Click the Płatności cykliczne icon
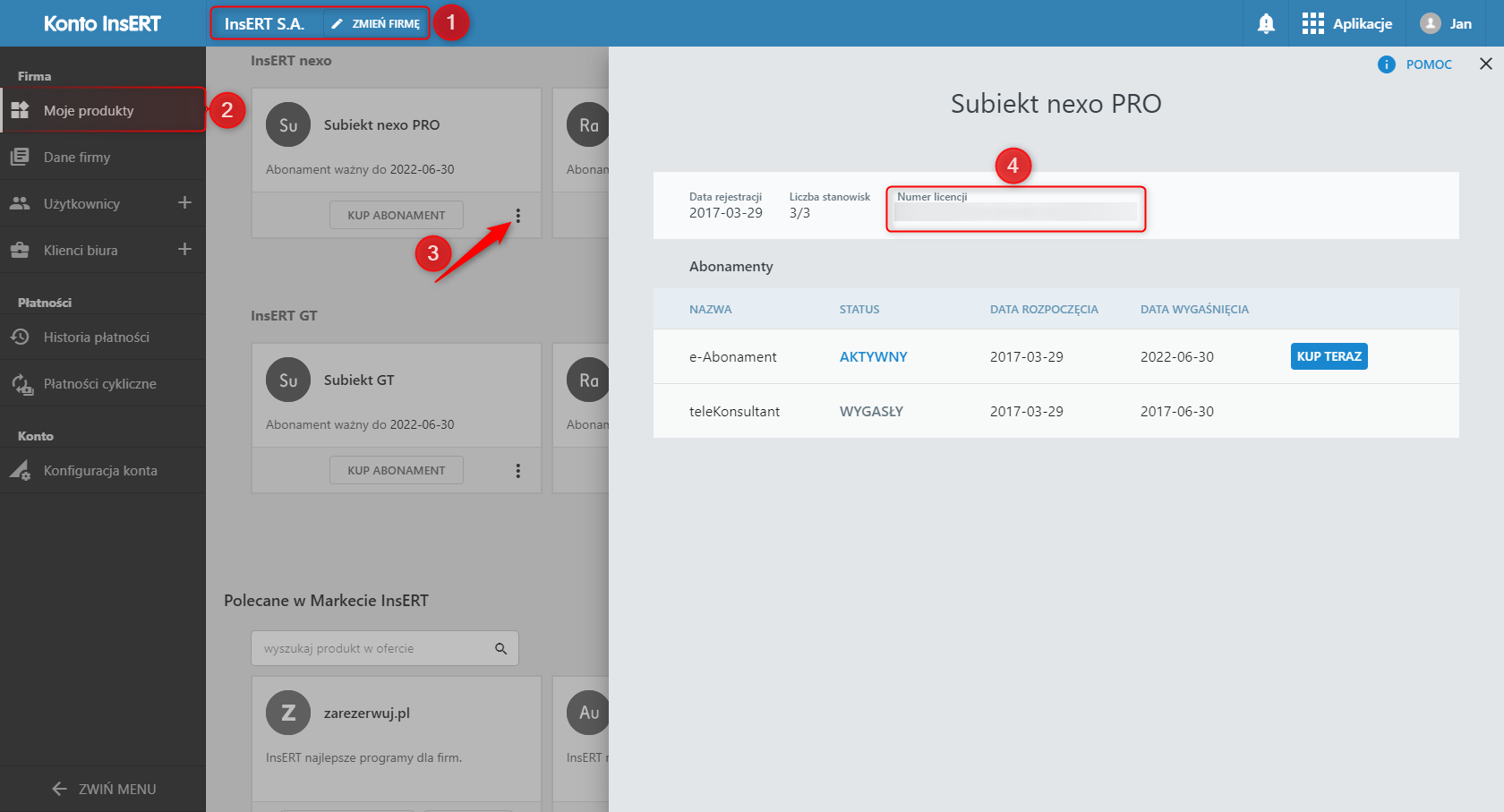The height and width of the screenshot is (812, 1504). [x=21, y=384]
